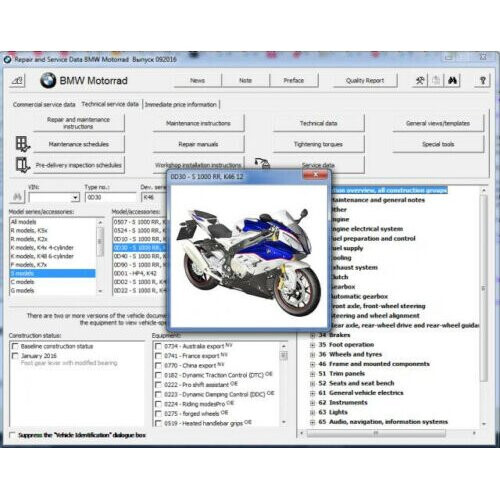Image resolution: width=500 pixels, height=500 pixels.
Task: Click the BMW roundel logo next to BMW Motorrad
Action: (48, 80)
